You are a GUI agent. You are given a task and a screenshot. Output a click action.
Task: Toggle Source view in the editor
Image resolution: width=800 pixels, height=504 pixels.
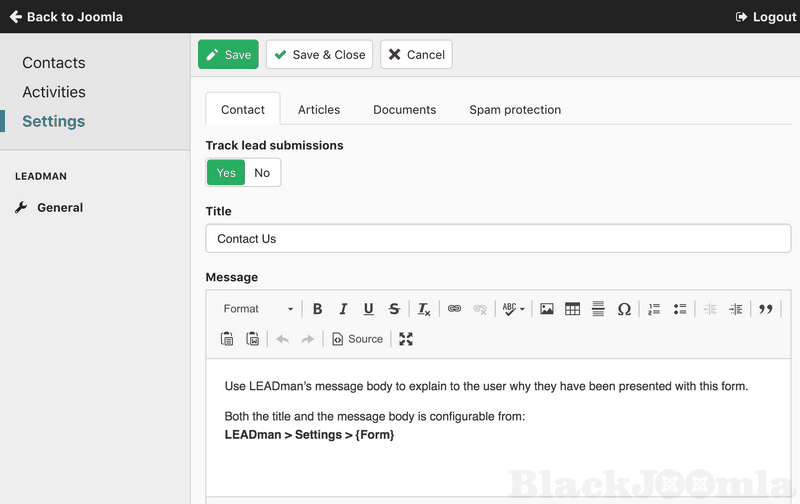pyautogui.click(x=357, y=339)
